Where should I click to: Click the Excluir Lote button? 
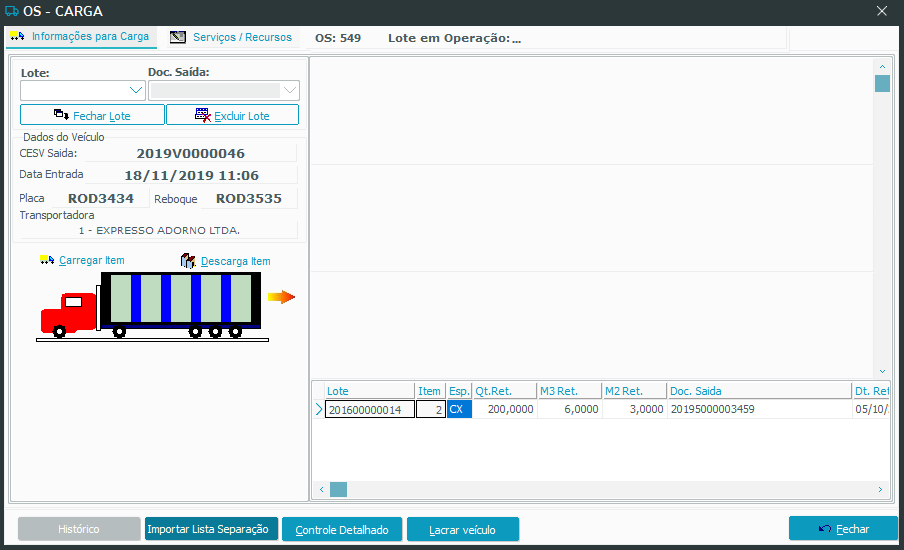coord(232,115)
